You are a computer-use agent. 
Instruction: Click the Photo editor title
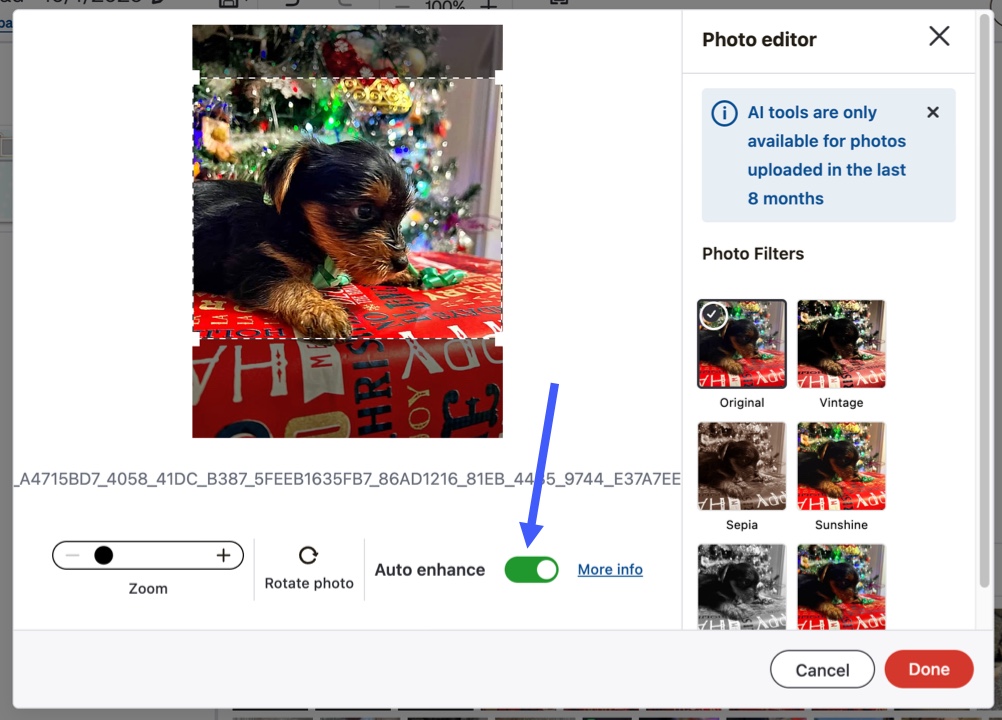point(759,40)
